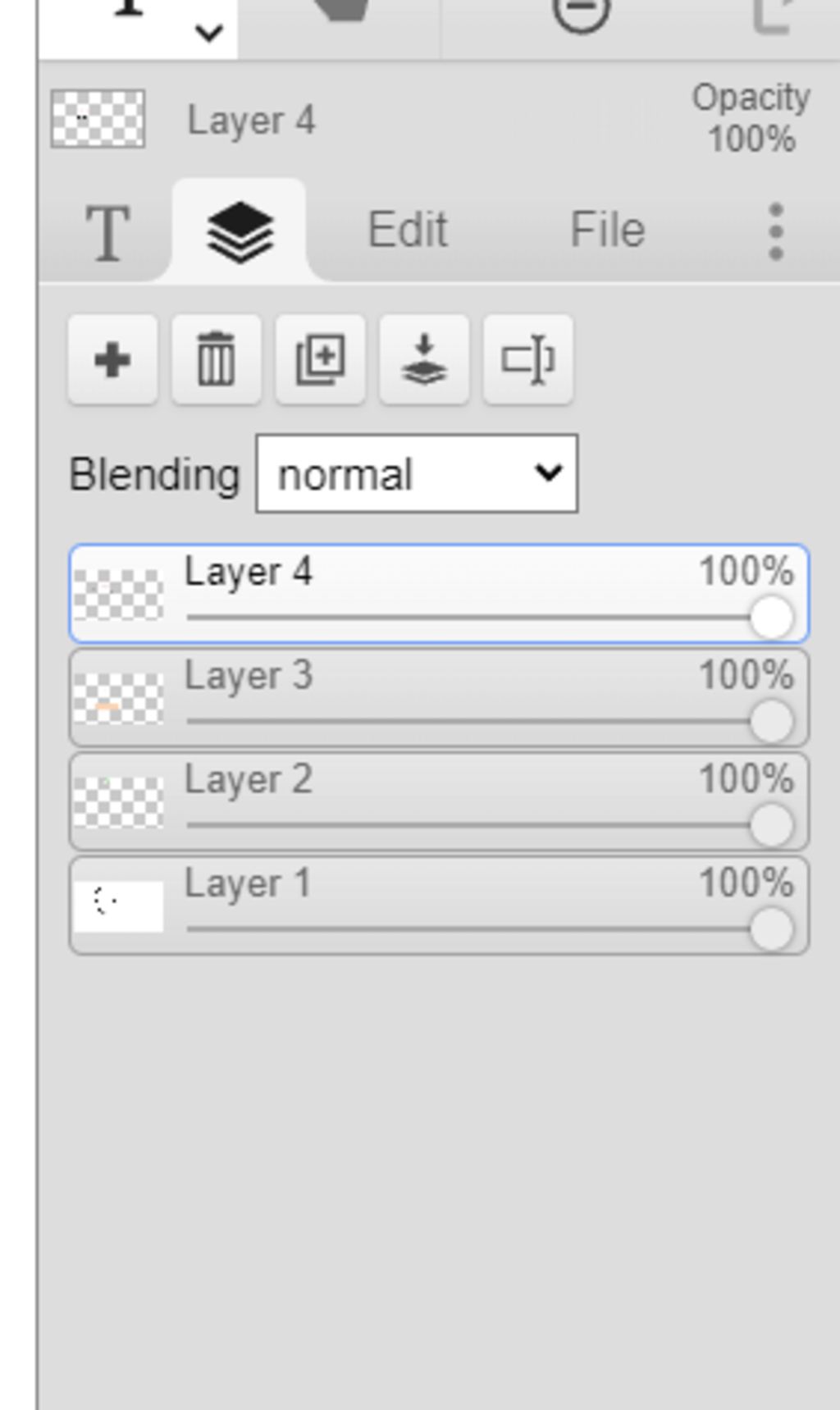Click the zoom out minus icon
Image resolution: width=840 pixels, height=1410 pixels.
coord(581,12)
